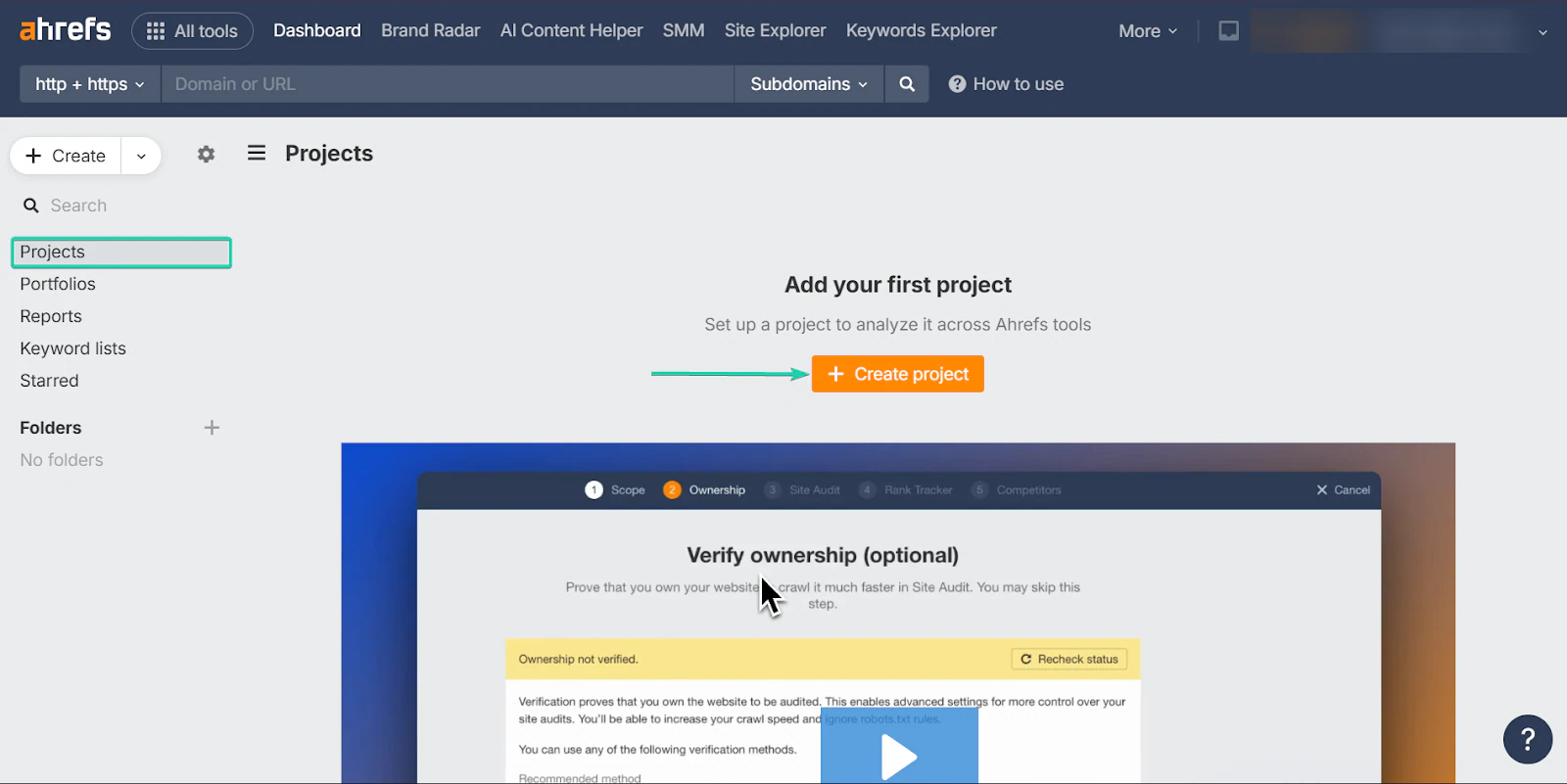Select Projects in the sidebar
The image size is (1567, 784).
(x=121, y=253)
